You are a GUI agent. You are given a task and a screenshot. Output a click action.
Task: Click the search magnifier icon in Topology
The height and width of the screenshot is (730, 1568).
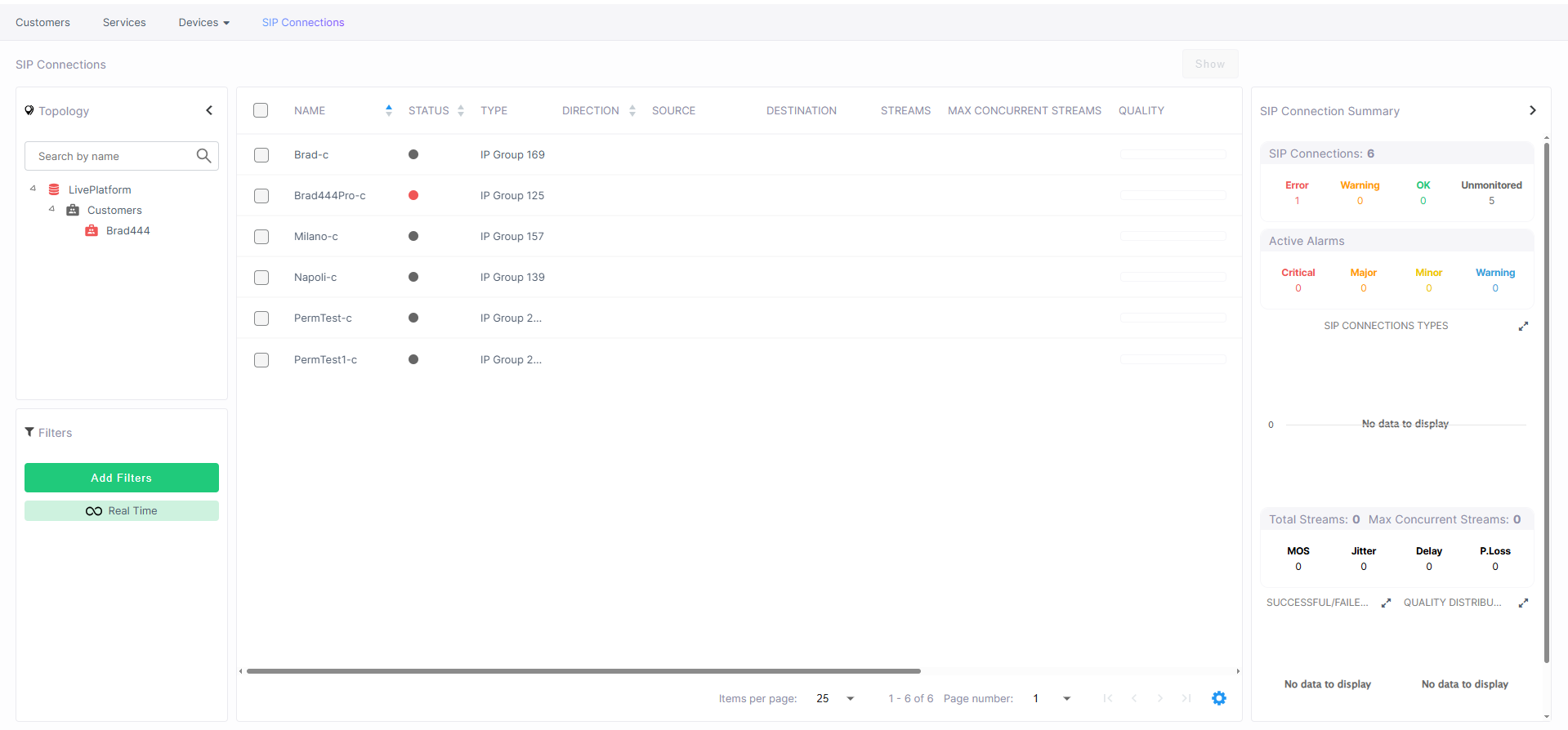[x=203, y=155]
